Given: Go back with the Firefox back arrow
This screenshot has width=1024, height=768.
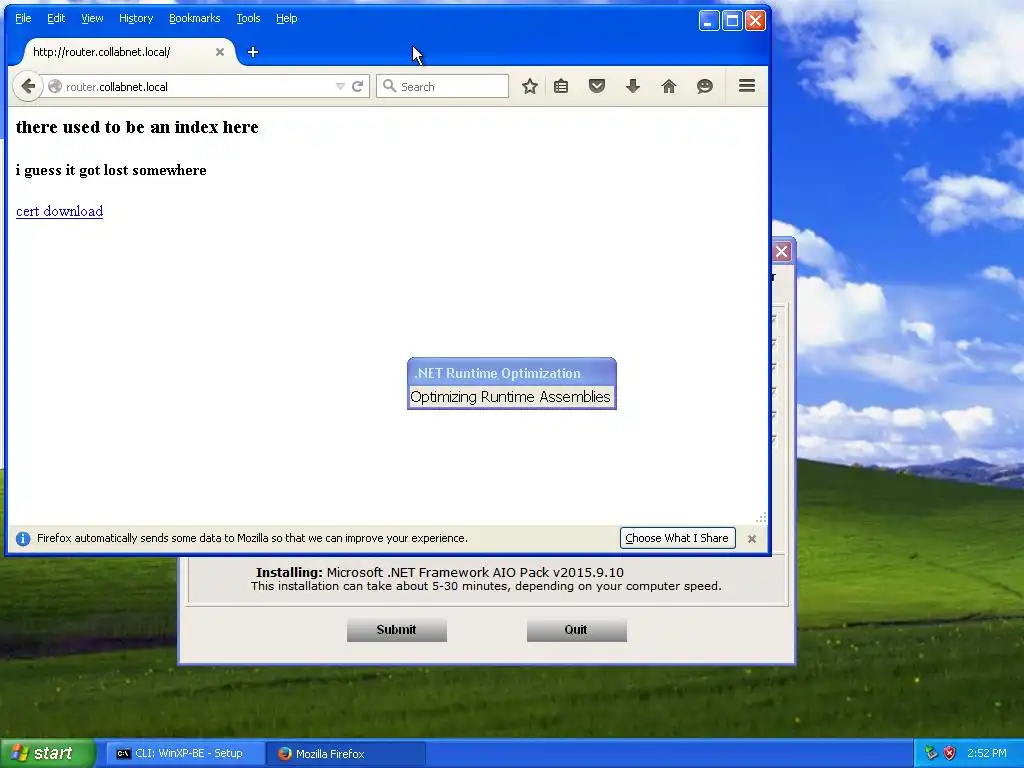Looking at the screenshot, I should [27, 86].
